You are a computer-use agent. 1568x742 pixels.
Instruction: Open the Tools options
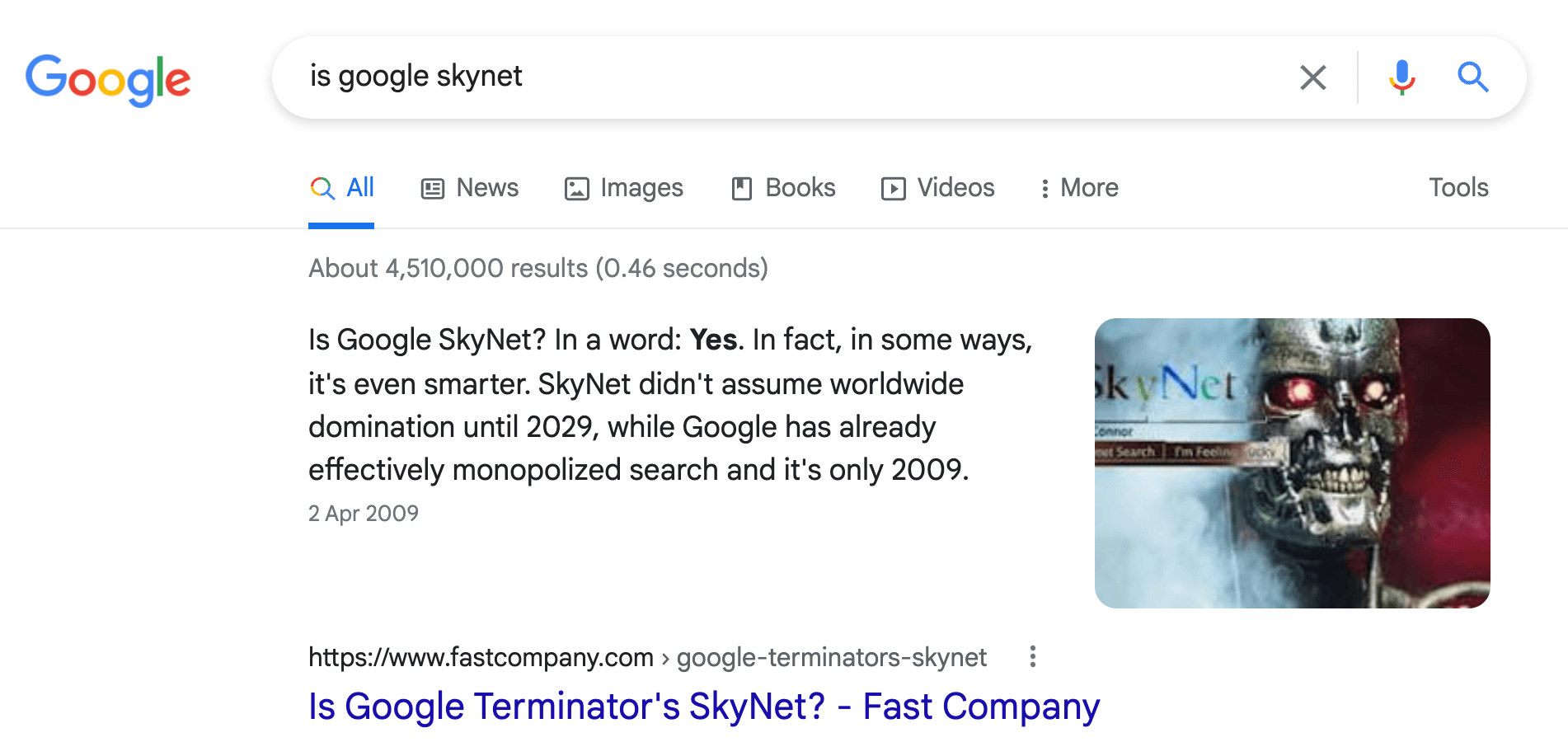[x=1458, y=188]
